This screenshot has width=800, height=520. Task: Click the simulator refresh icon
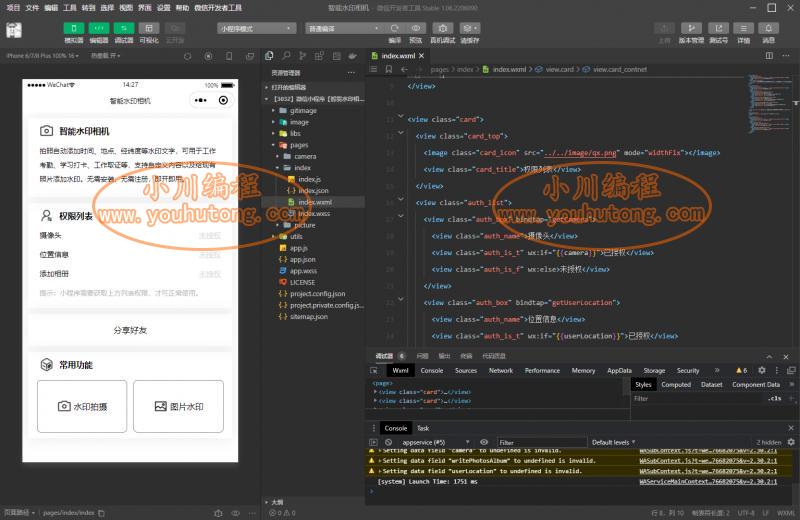(187, 56)
